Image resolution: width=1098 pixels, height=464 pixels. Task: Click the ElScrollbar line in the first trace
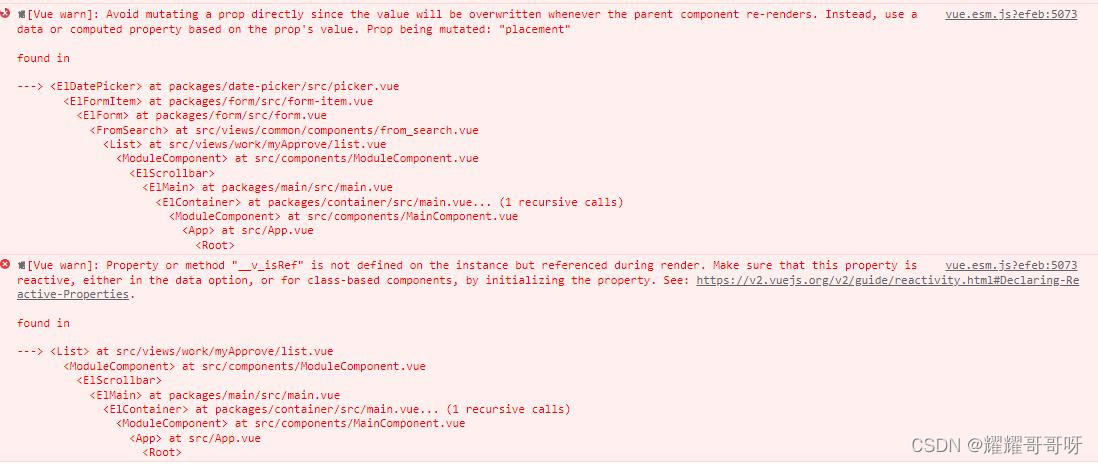click(x=172, y=173)
